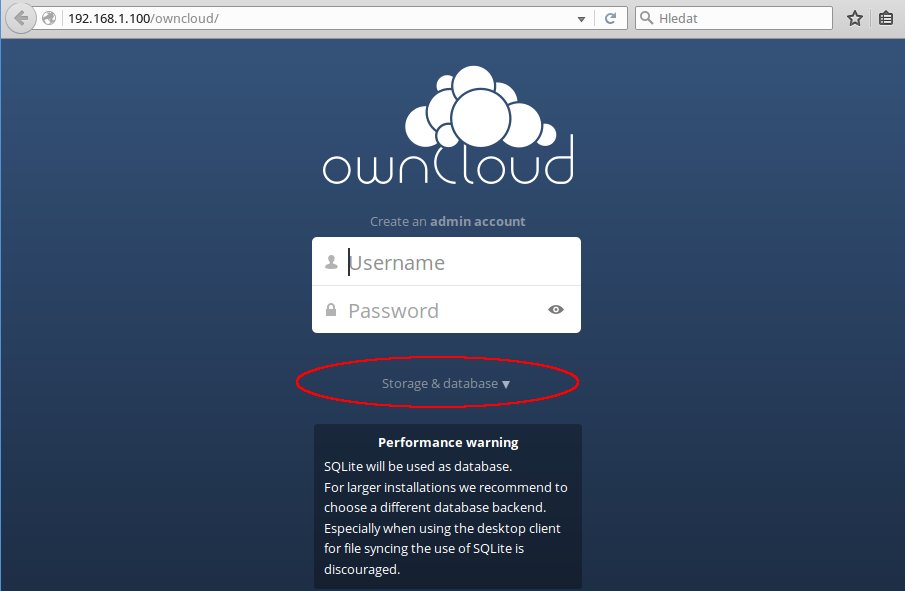Reload the ownCloud page

point(610,18)
